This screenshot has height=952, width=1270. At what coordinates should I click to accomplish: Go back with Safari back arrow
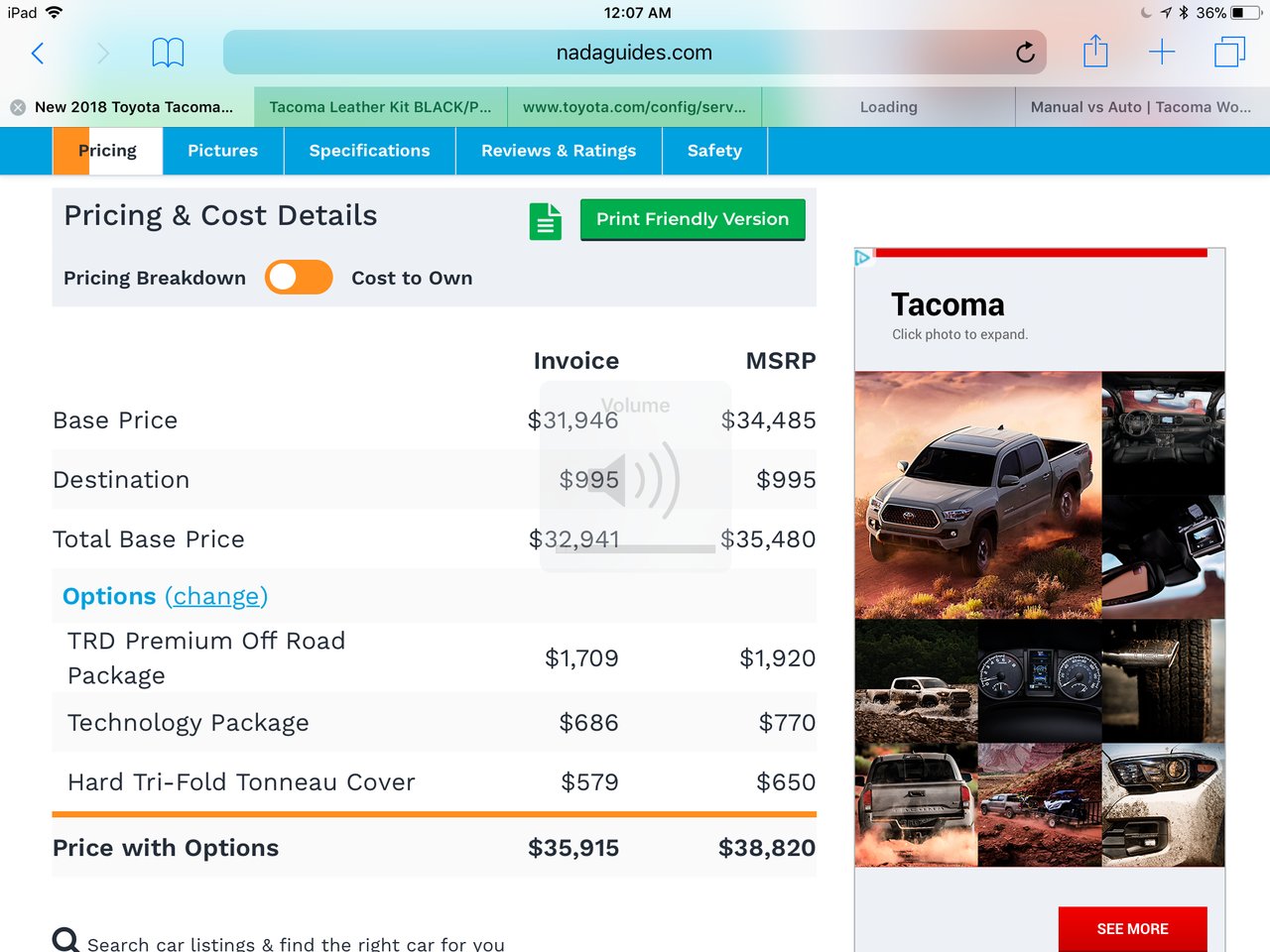[38, 53]
